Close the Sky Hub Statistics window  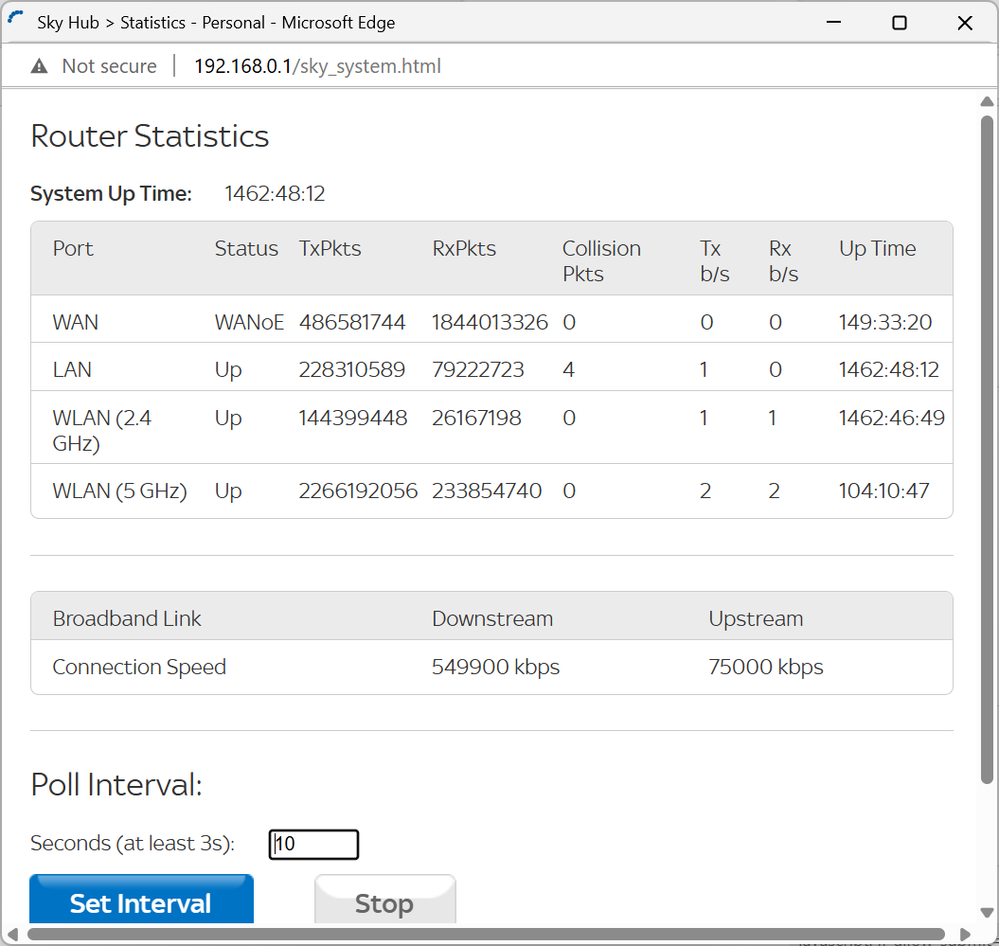[x=964, y=22]
